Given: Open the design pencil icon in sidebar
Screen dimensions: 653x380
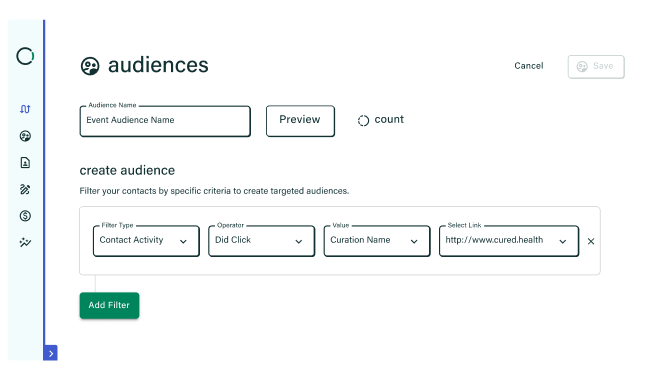Looking at the screenshot, I should pyautogui.click(x=25, y=189).
